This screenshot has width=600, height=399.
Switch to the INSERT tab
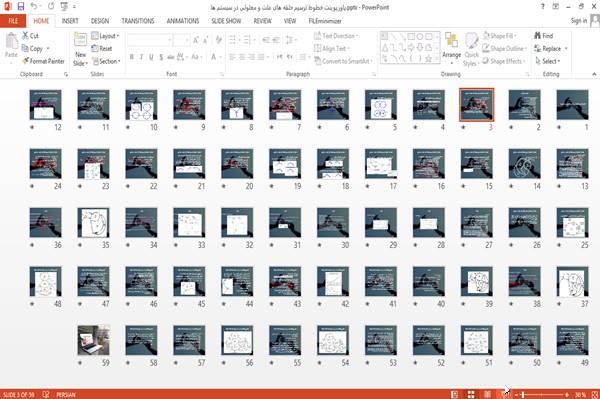[x=70, y=21]
